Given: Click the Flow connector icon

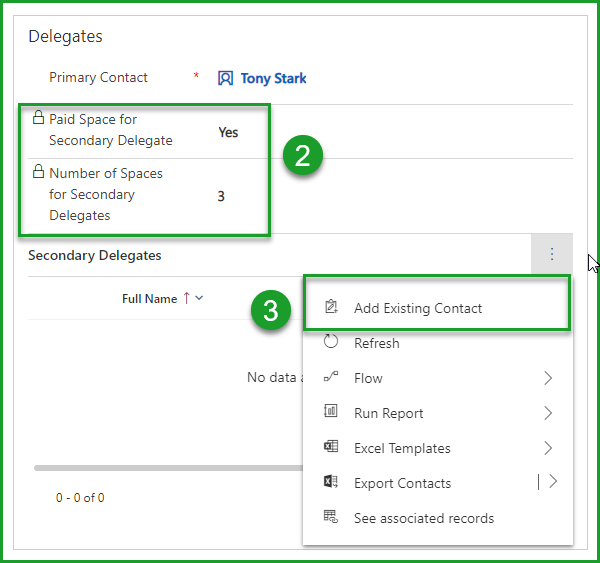Looking at the screenshot, I should (331, 377).
